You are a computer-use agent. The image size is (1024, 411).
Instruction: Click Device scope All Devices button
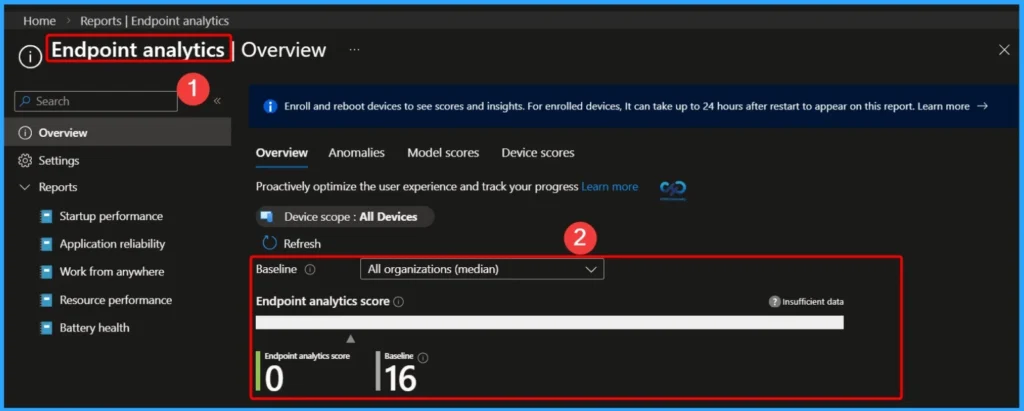345,217
